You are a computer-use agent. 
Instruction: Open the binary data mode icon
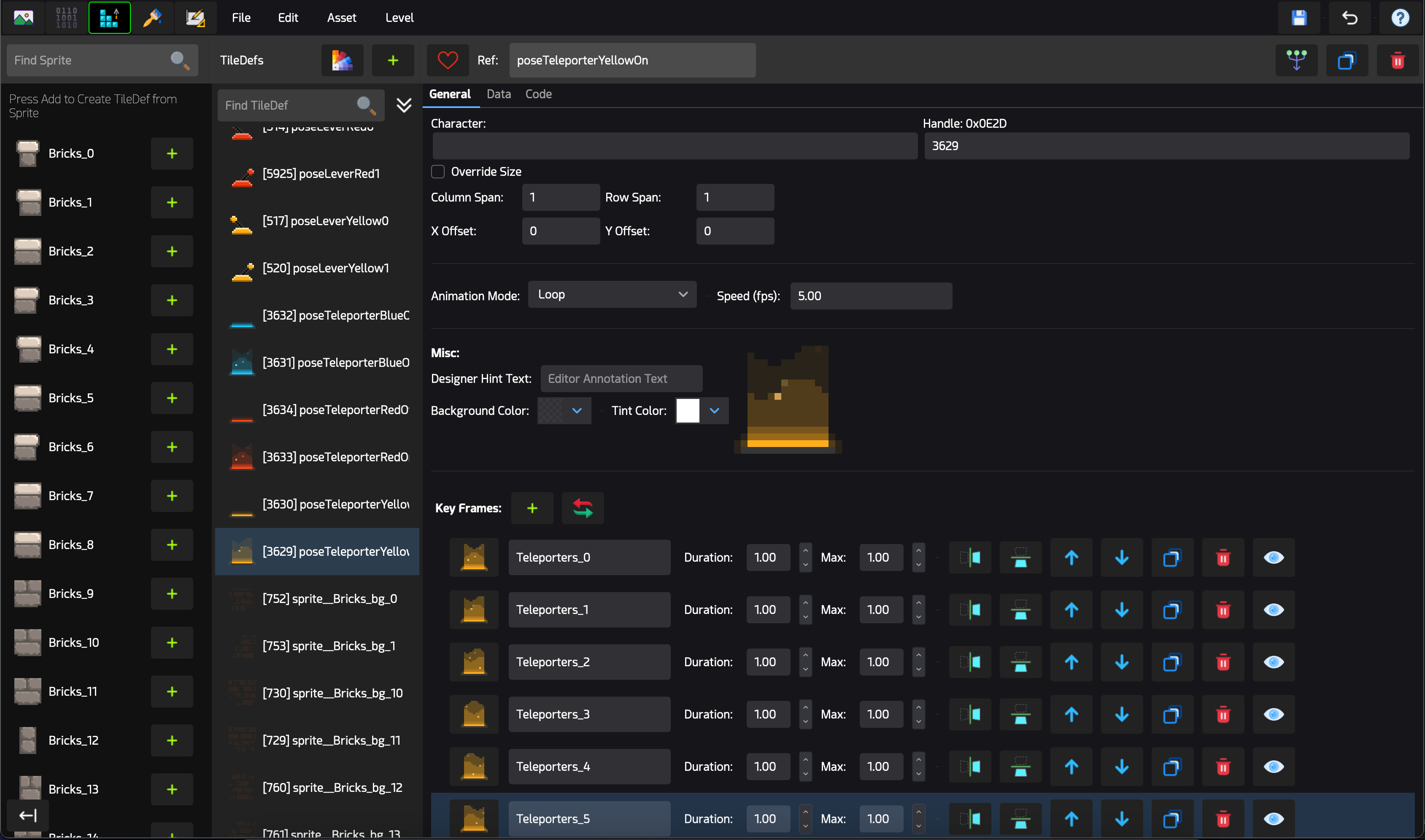point(66,18)
